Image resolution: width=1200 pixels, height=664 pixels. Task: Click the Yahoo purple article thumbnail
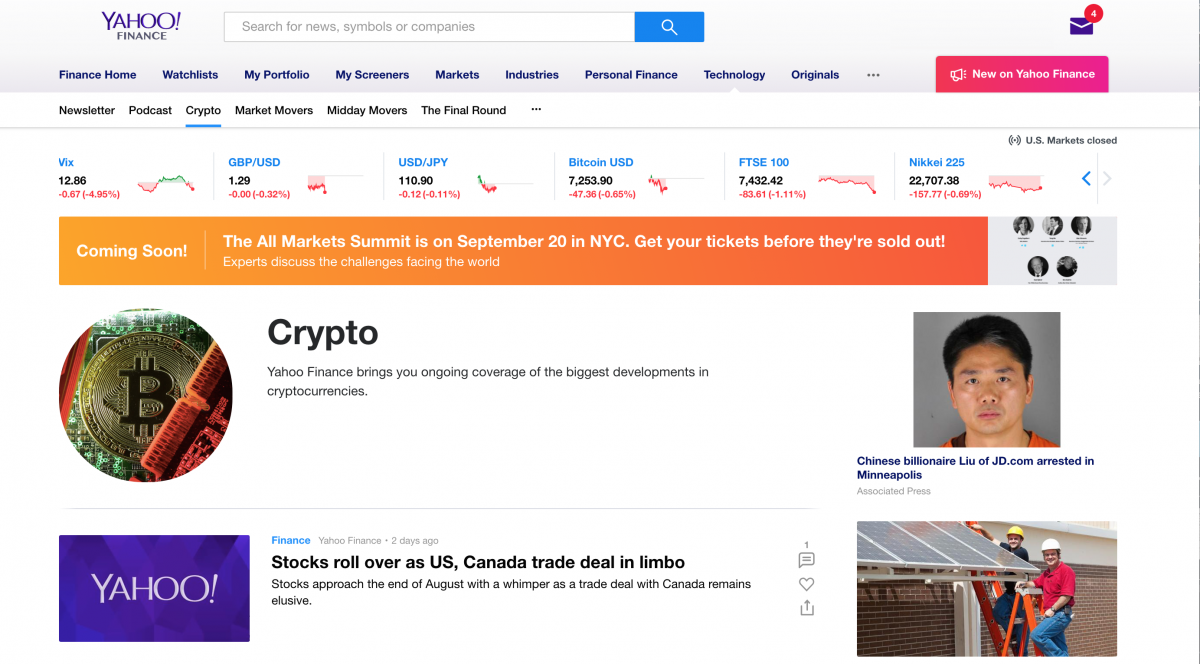[154, 588]
